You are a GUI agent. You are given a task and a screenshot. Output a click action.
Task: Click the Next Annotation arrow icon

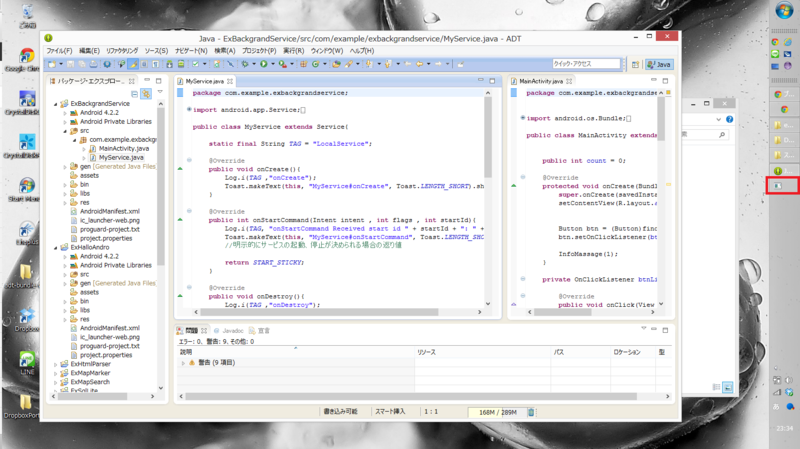[x=369, y=64]
